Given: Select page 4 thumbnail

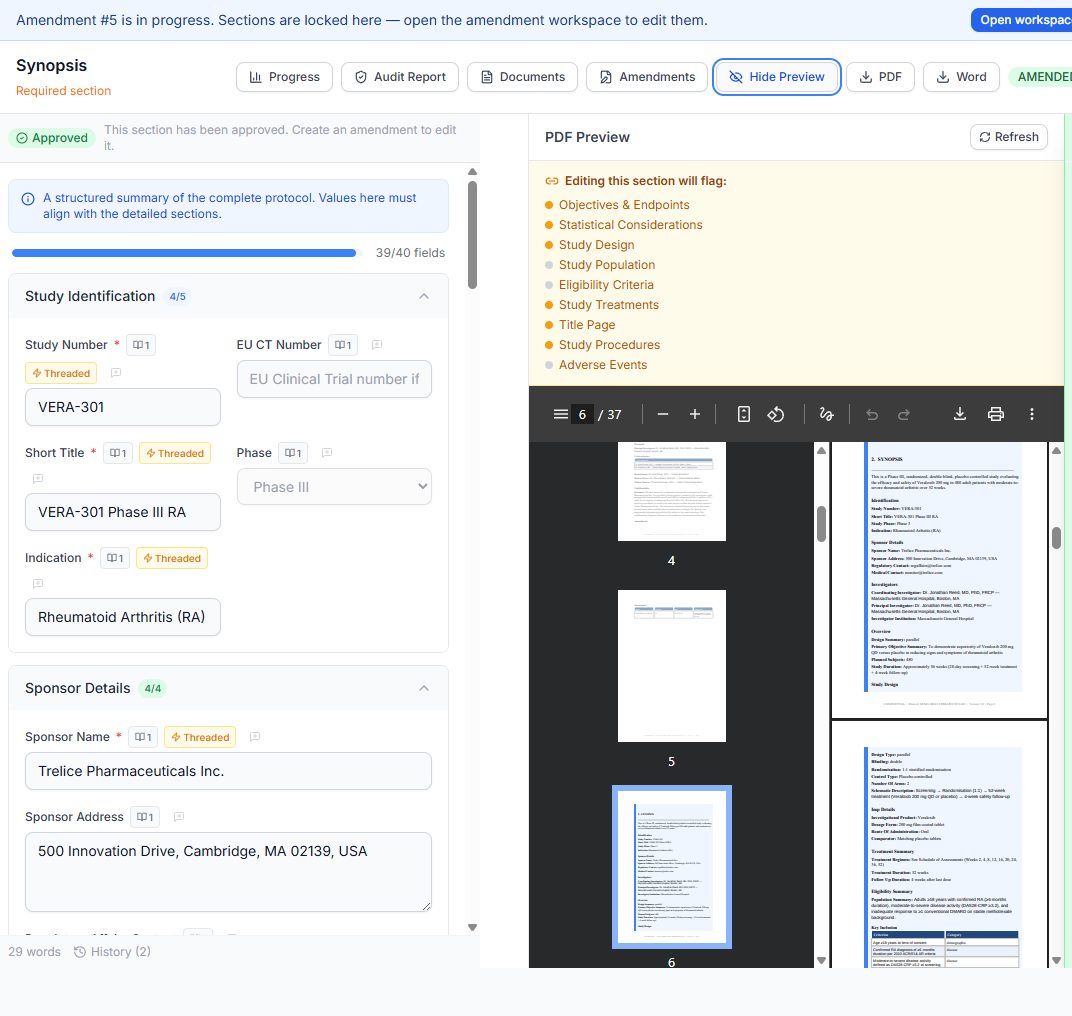Looking at the screenshot, I should (671, 491).
